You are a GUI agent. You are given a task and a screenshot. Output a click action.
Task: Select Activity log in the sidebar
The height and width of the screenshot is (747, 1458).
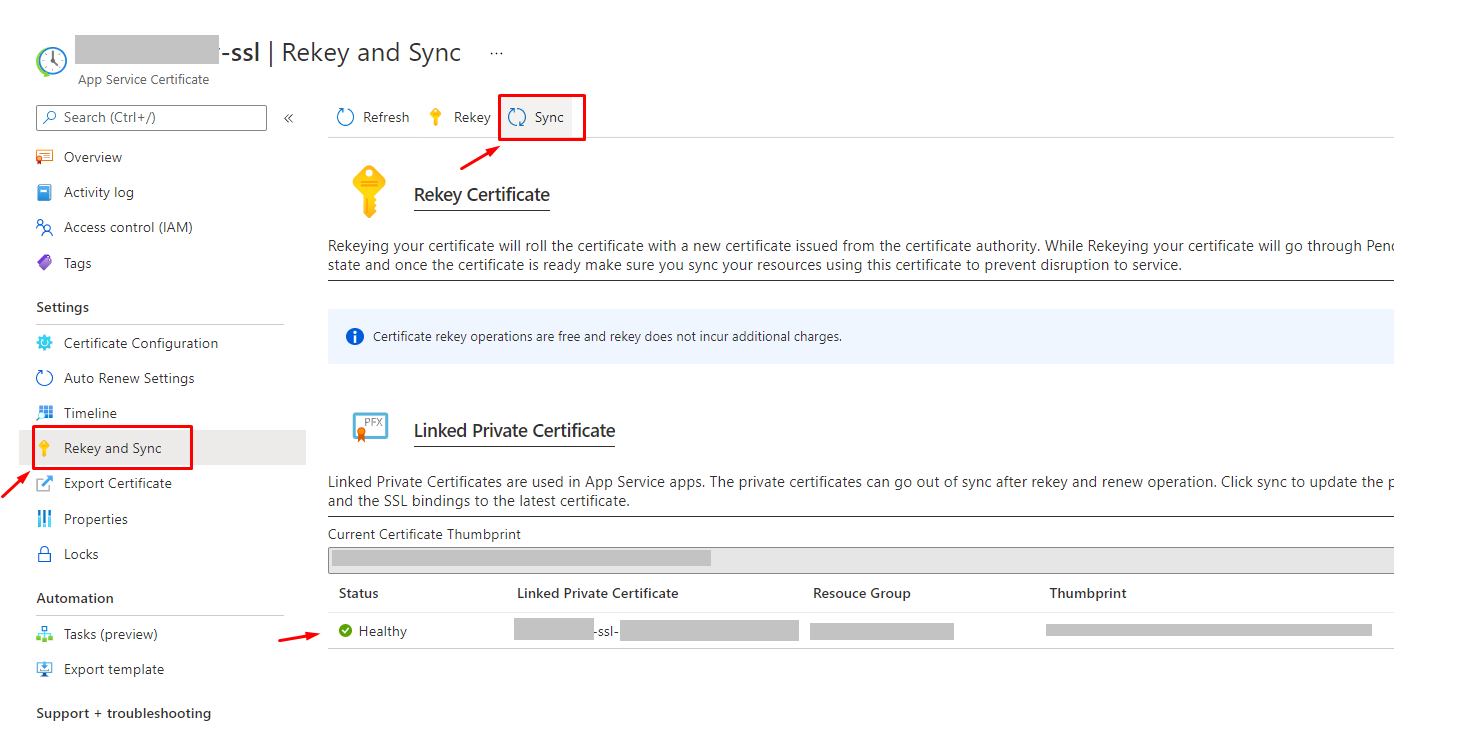[x=100, y=191]
